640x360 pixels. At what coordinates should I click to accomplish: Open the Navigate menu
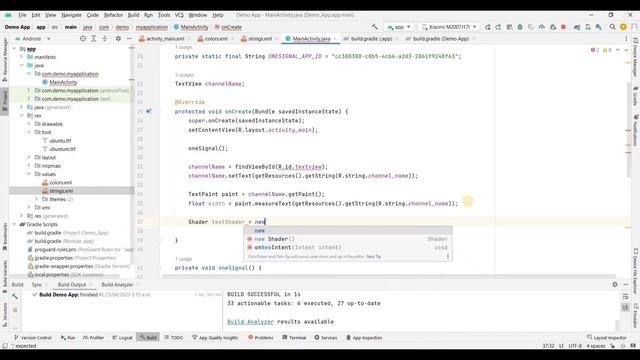(x=71, y=15)
